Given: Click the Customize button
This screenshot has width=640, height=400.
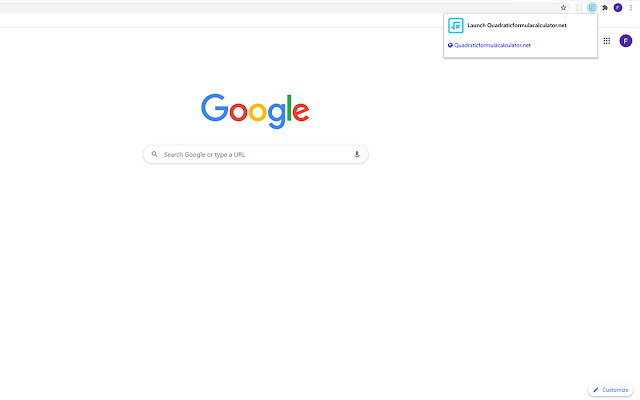Looking at the screenshot, I should coord(611,390).
